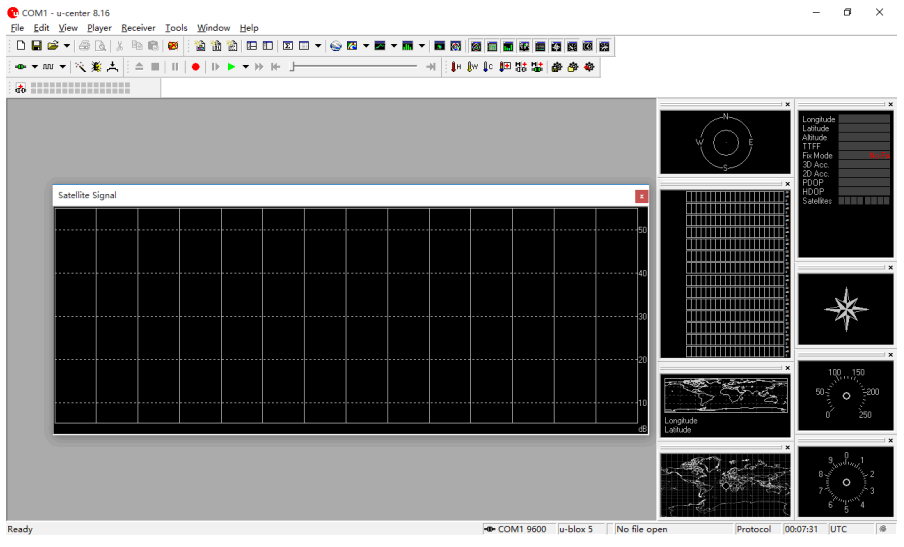Click the Save file icon
The height and width of the screenshot is (547, 904).
(x=36, y=46)
